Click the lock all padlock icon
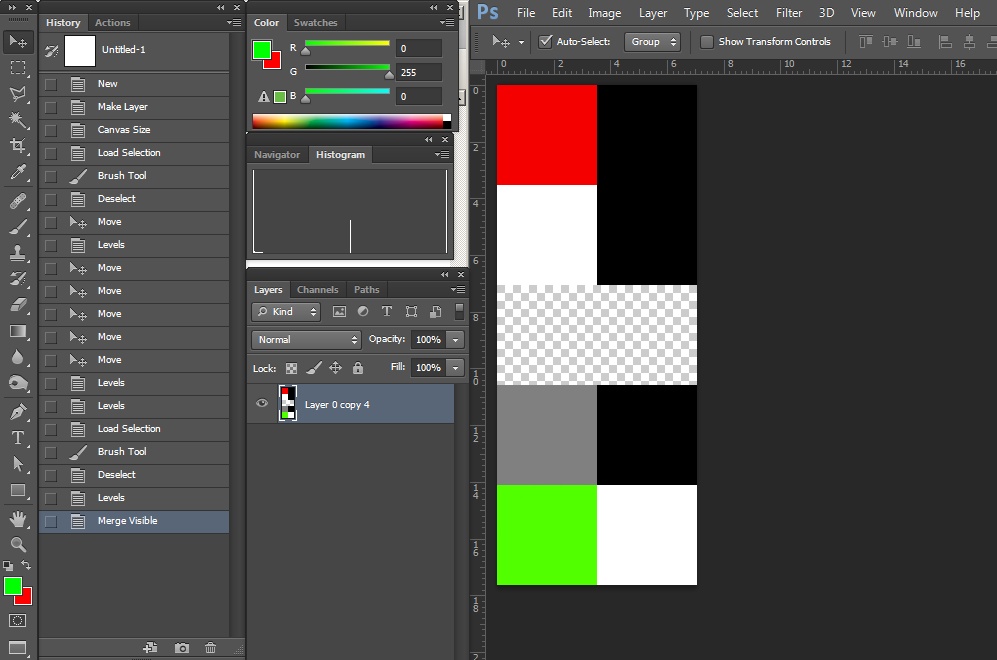Image resolution: width=997 pixels, height=660 pixels. (x=358, y=368)
